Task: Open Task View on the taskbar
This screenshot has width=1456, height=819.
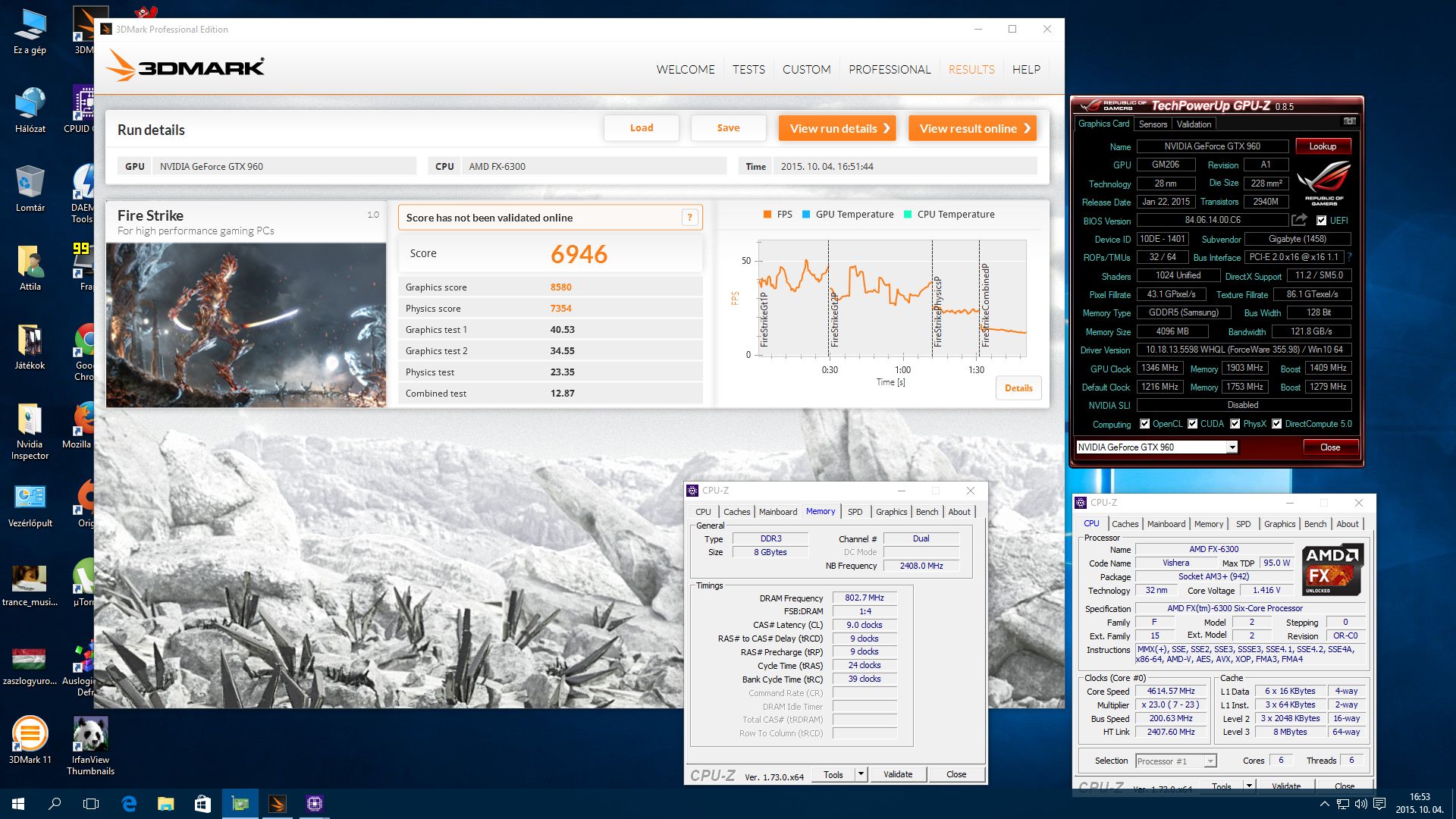Action: (91, 804)
